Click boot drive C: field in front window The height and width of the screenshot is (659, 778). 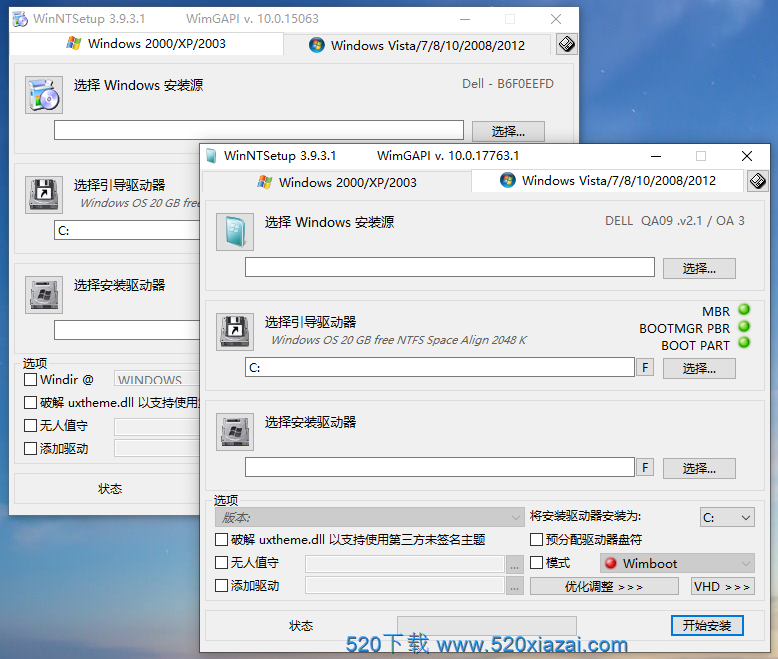[440, 367]
